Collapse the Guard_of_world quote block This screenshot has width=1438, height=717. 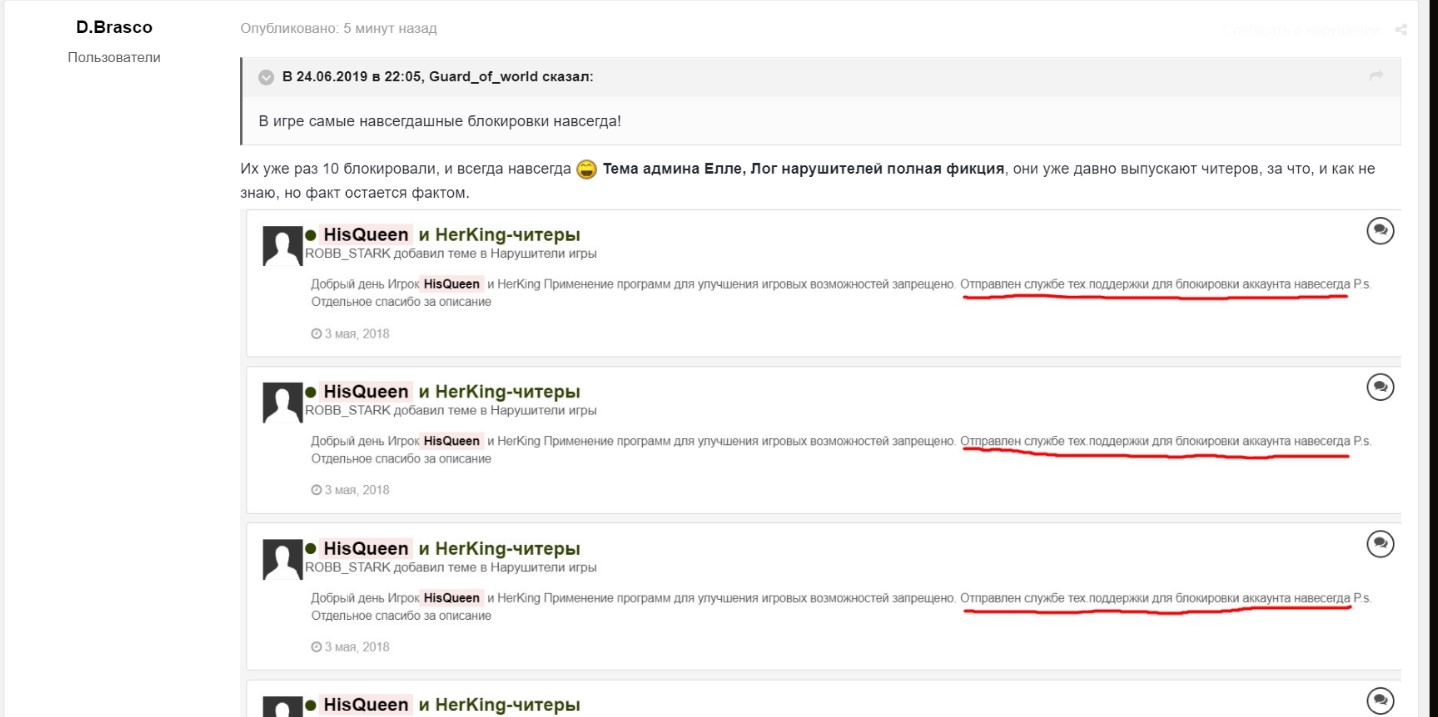click(266, 77)
